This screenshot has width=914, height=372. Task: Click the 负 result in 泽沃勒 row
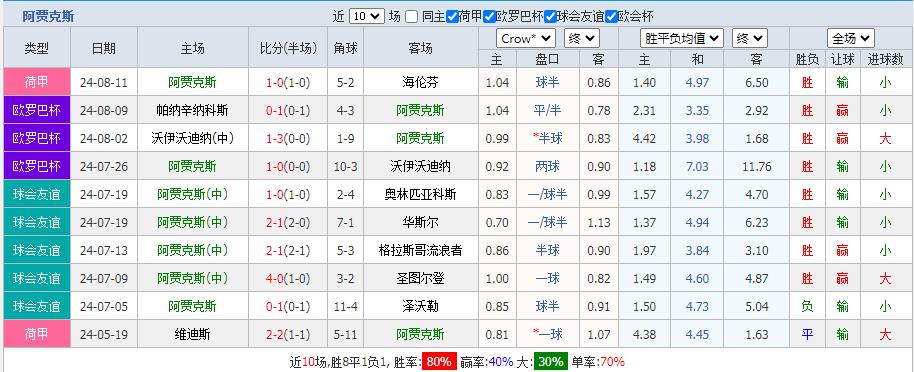(x=807, y=306)
